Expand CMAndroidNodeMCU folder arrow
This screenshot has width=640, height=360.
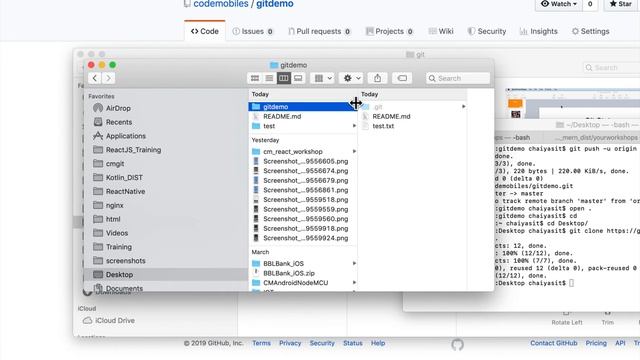tap(354, 282)
